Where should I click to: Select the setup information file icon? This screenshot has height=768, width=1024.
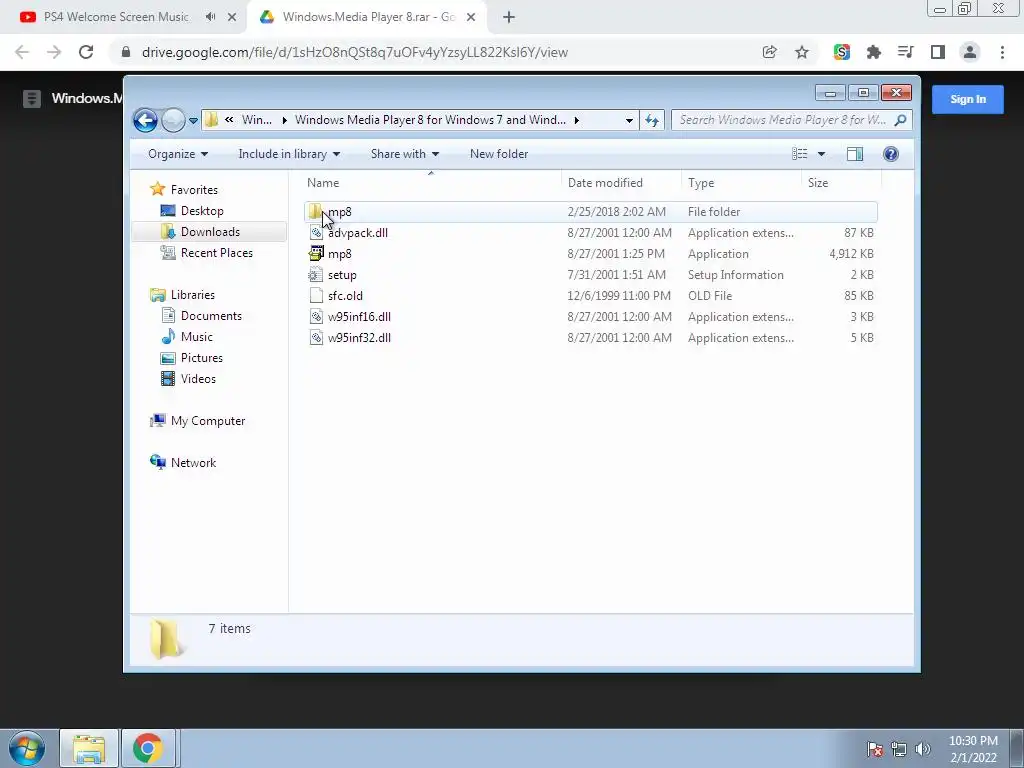pos(316,274)
